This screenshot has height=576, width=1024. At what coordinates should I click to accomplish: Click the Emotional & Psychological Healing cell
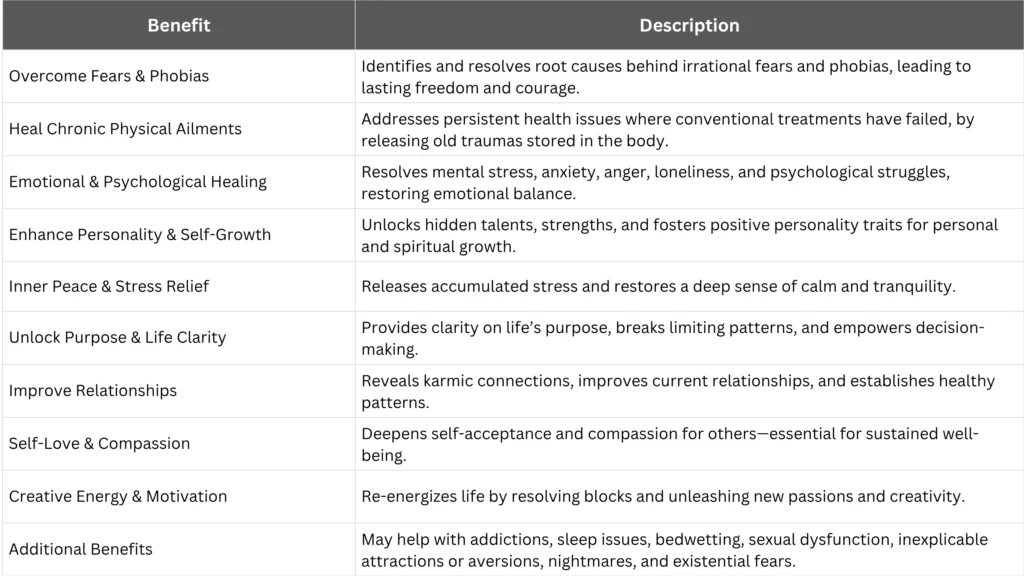pyautogui.click(x=138, y=182)
